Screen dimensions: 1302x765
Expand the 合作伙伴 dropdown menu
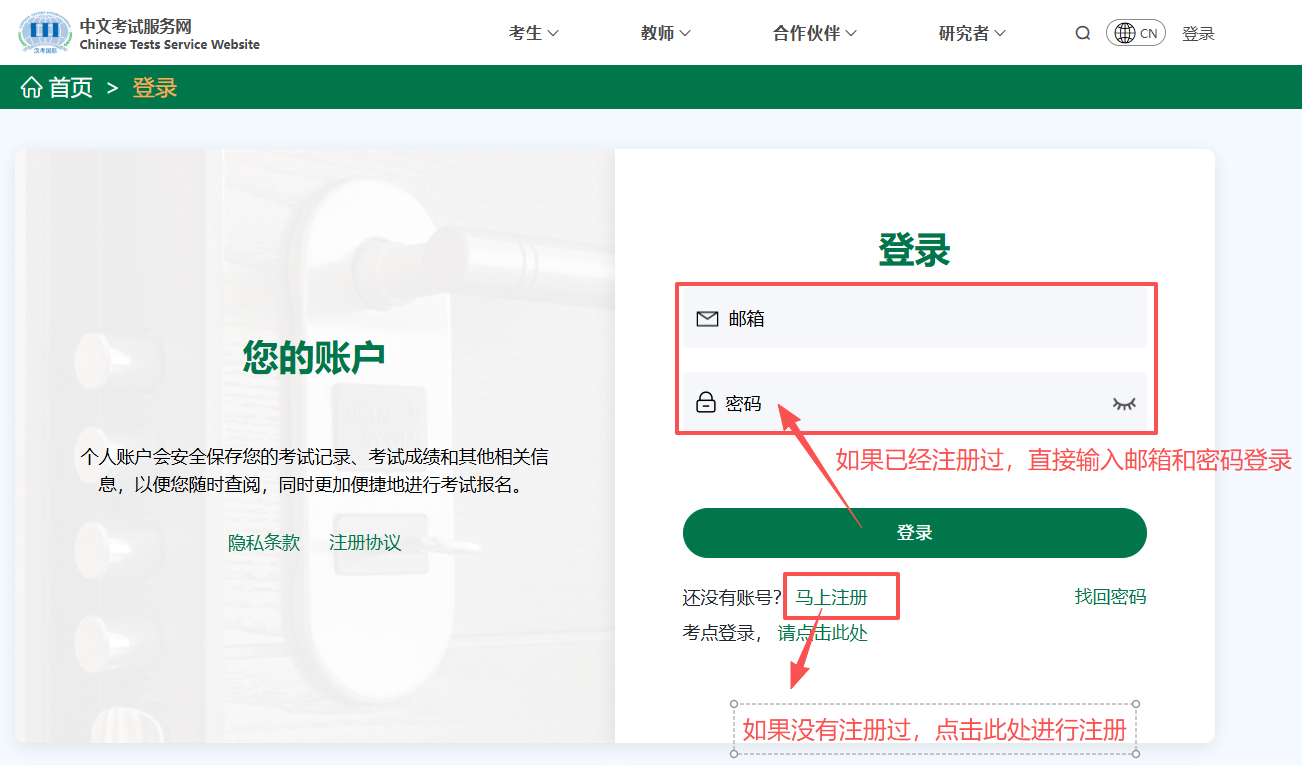pos(814,33)
